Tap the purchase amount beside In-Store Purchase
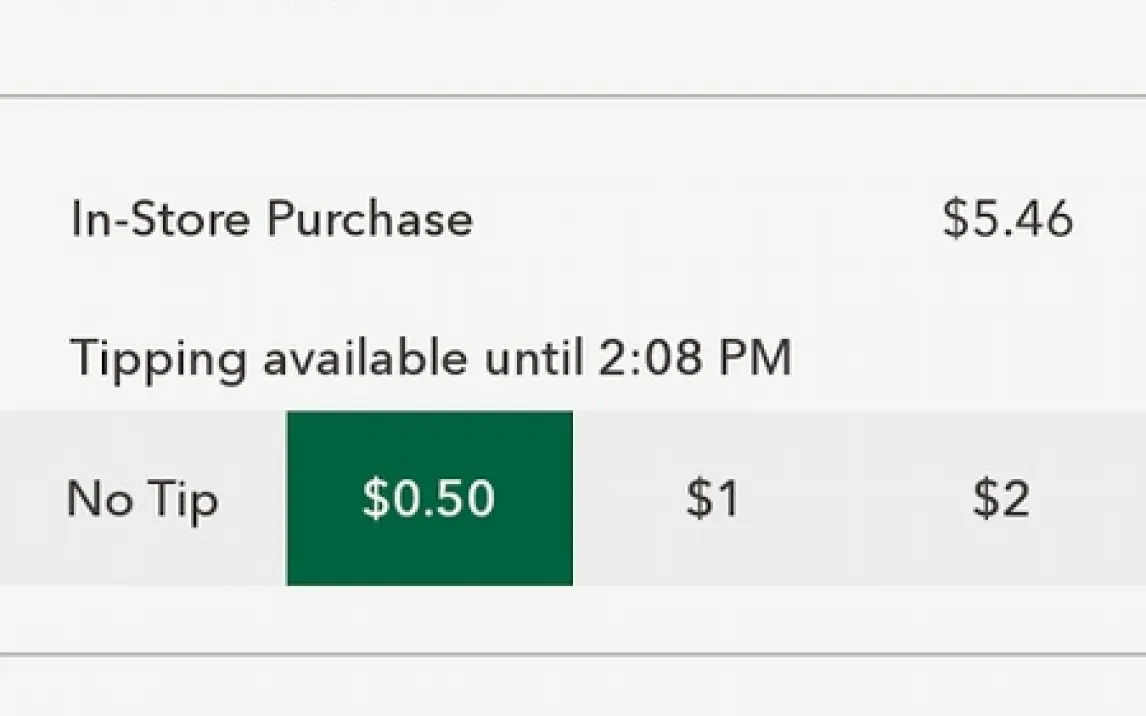The width and height of the screenshot is (1146, 716). point(1008,219)
